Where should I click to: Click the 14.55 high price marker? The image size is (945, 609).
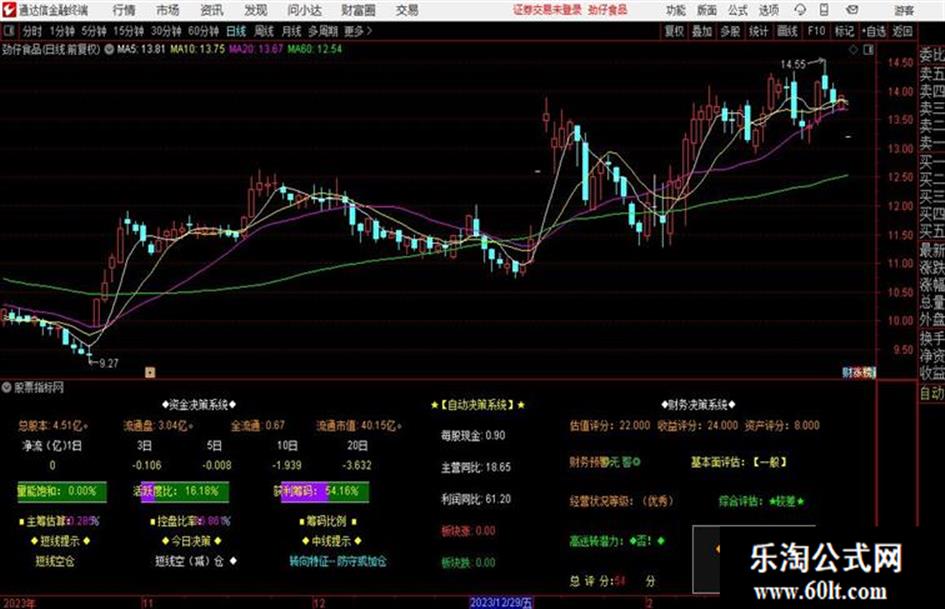(793, 64)
